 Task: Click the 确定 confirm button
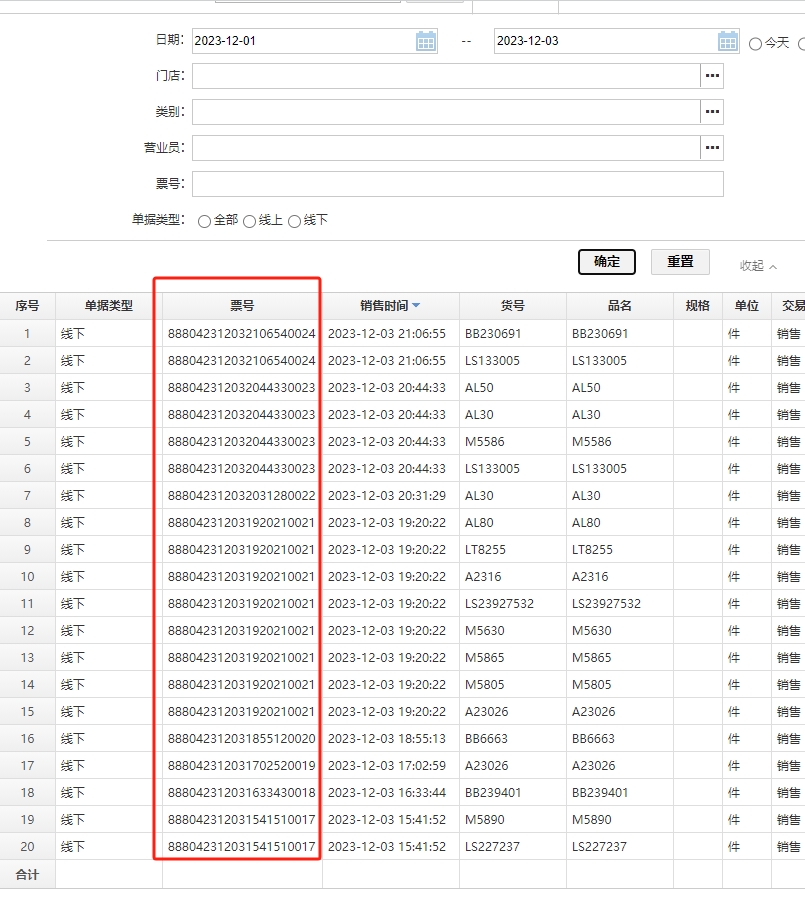coord(606,262)
